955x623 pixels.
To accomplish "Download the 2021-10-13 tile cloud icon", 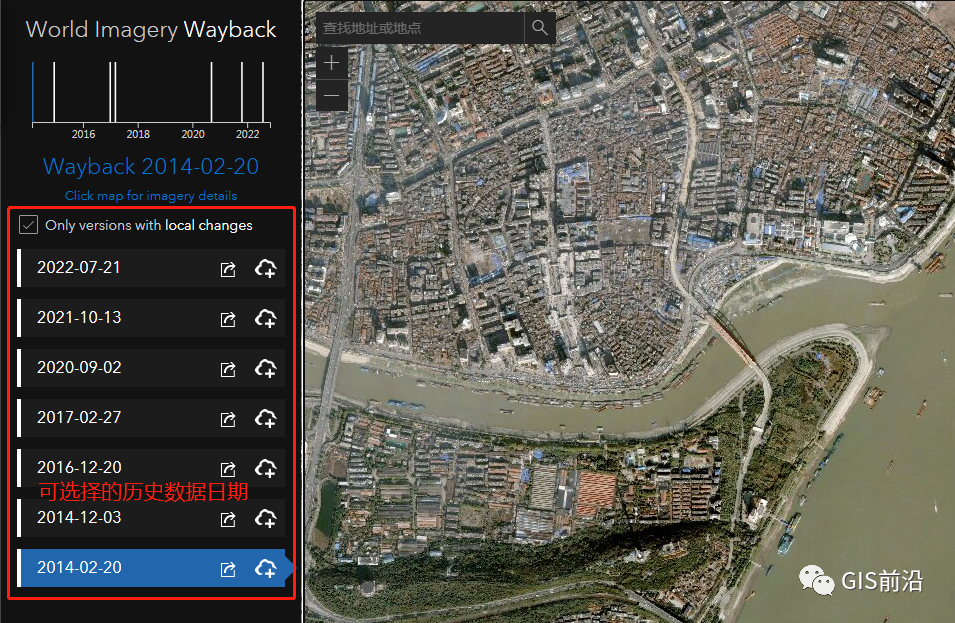I will click(x=266, y=319).
